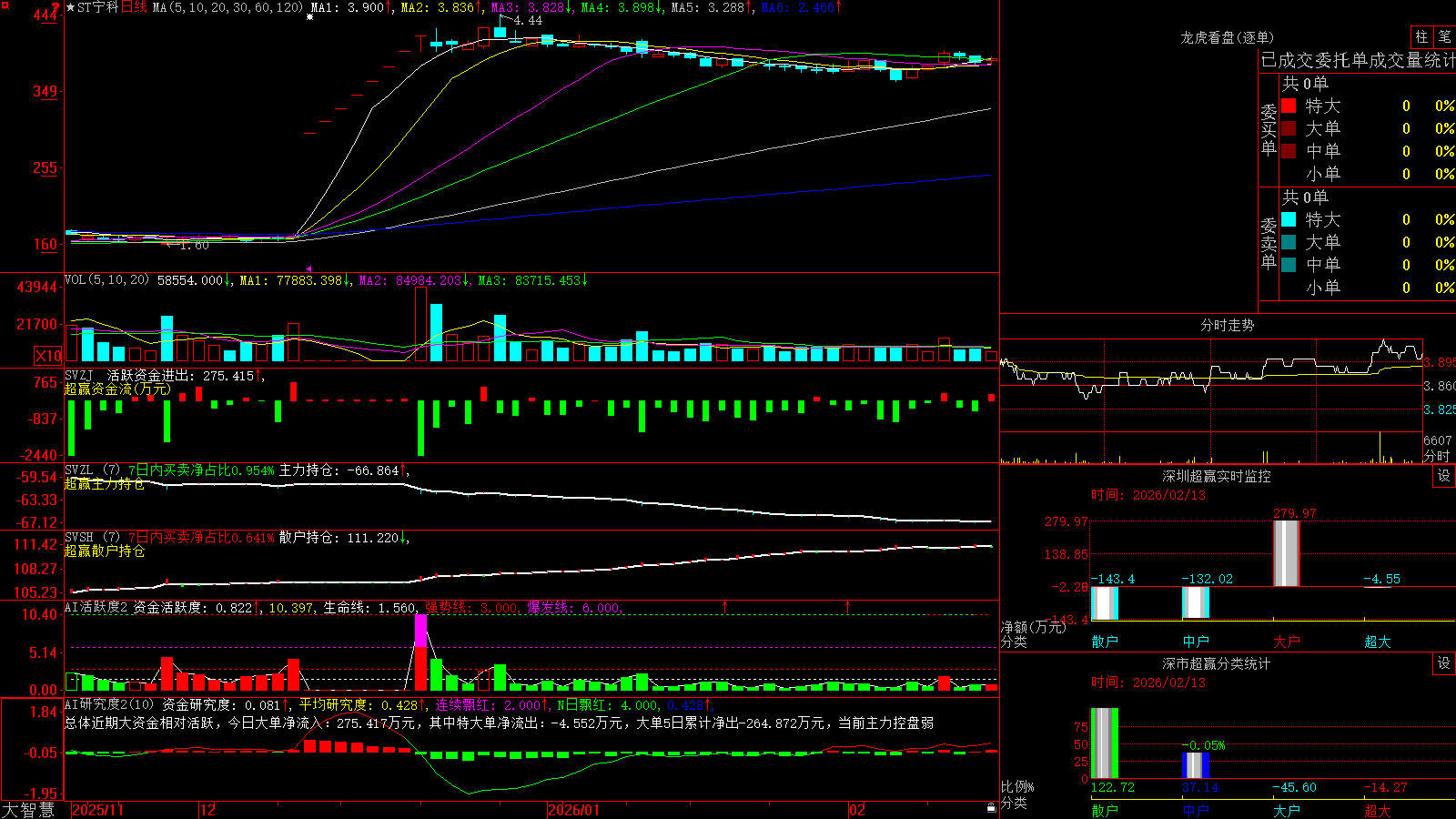Click the 3.895 price level in 分时 chart
1456x819 pixels.
coord(1440,362)
